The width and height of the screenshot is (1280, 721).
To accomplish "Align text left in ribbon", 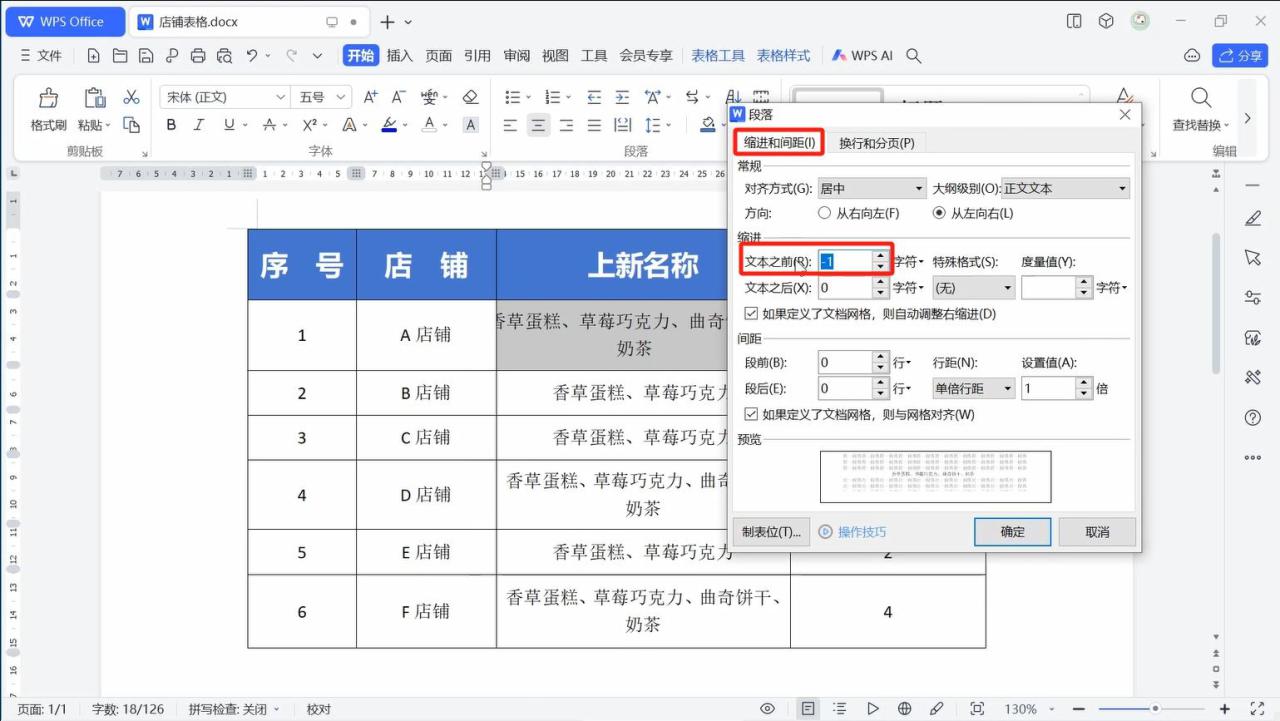I will click(x=510, y=125).
